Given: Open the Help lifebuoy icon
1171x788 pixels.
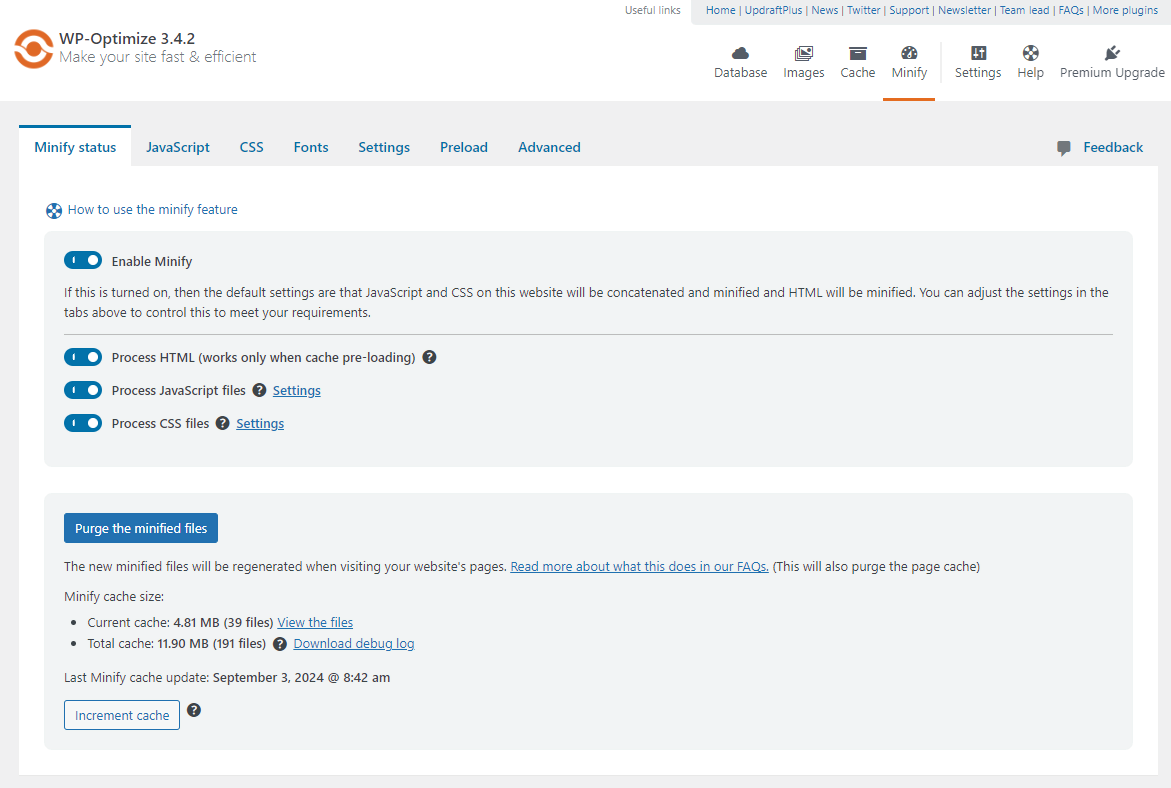Looking at the screenshot, I should 1030,54.
